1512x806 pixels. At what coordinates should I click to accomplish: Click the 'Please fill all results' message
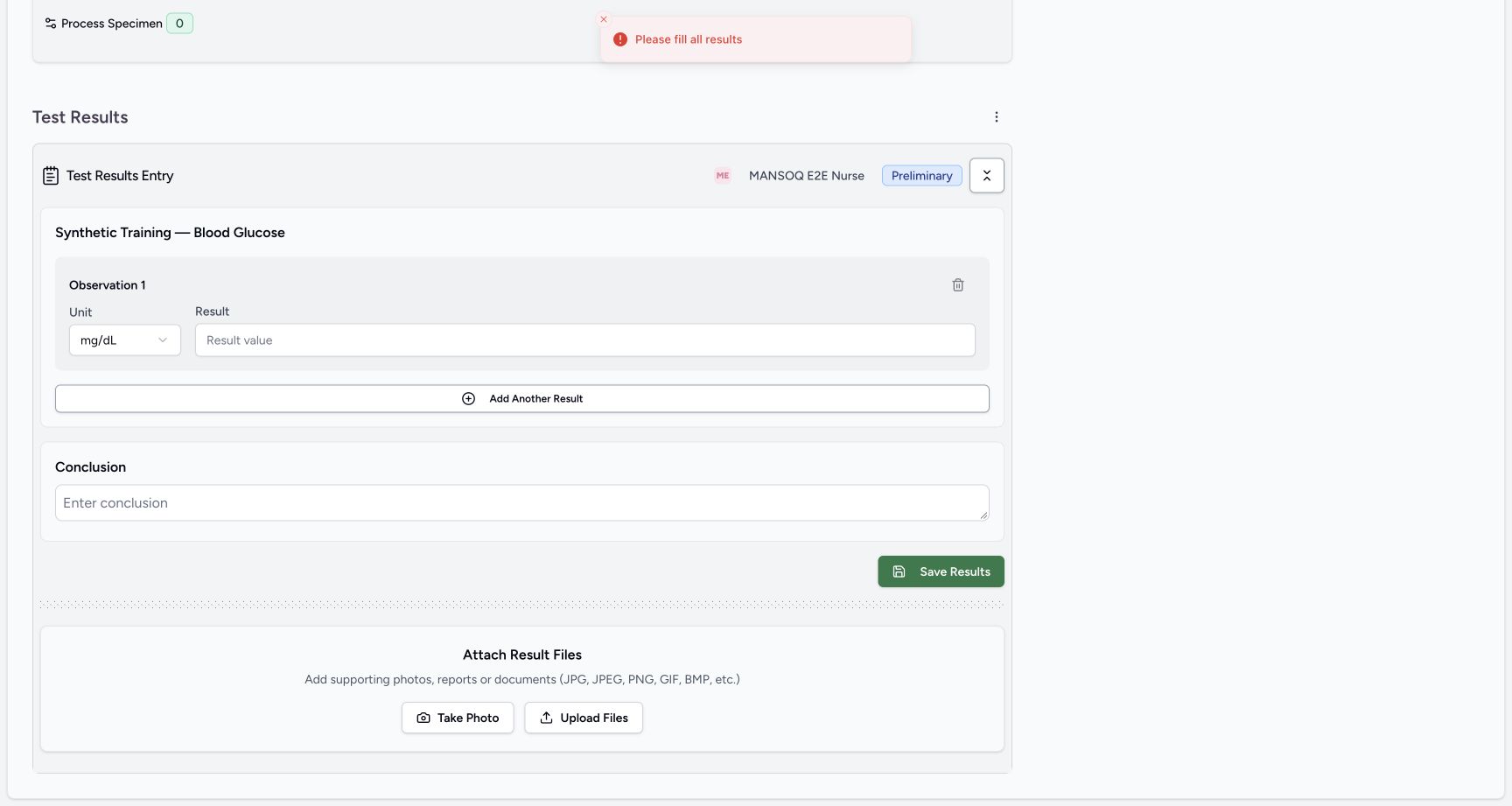(x=689, y=39)
